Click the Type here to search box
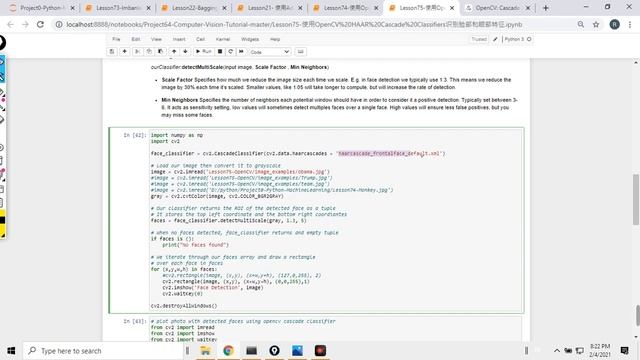This screenshot has width=640, height=360. (104, 351)
